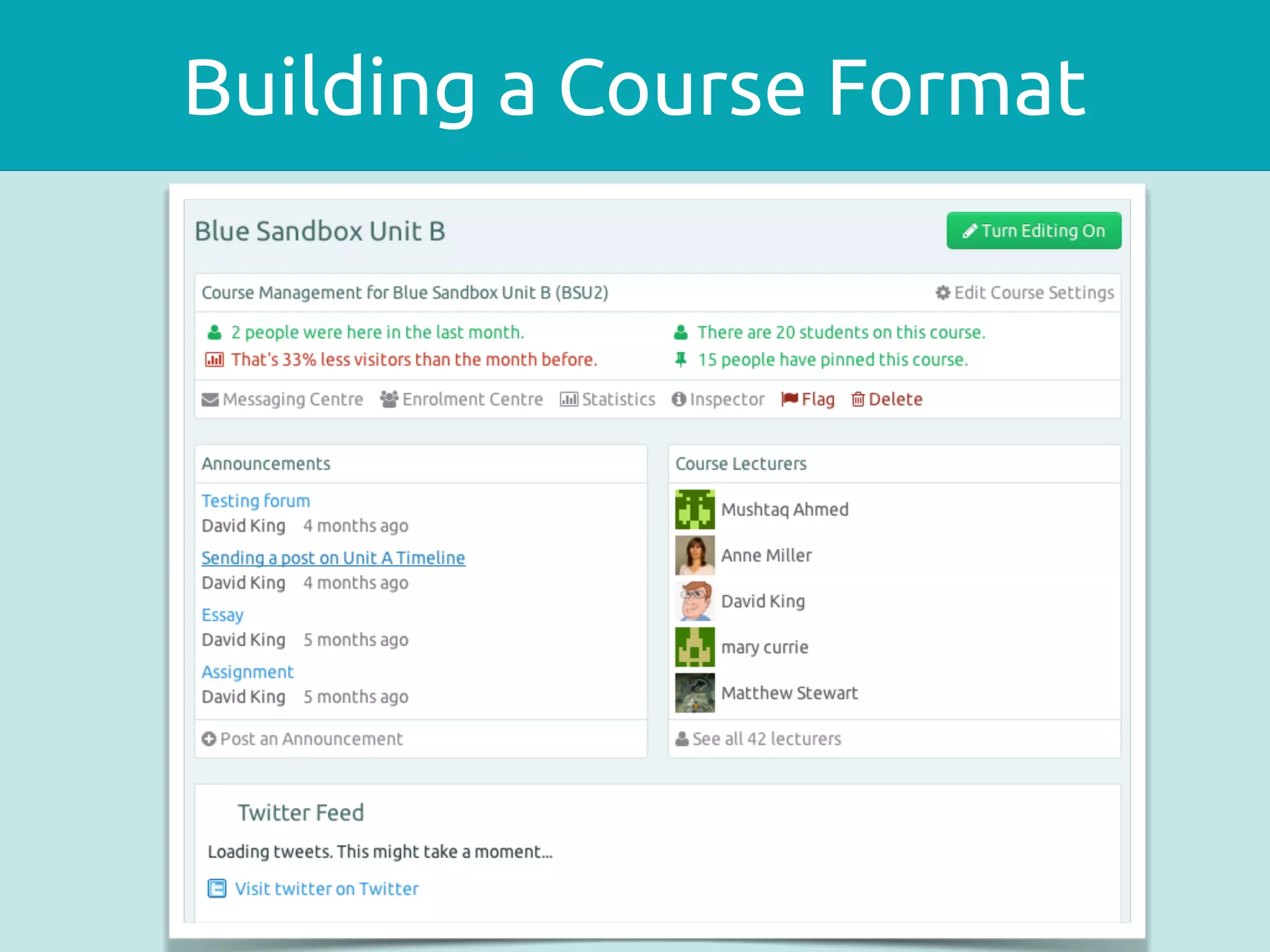Screen dimensions: 1270x952
Task: Select lecturer name Anne Miller
Action: (x=766, y=555)
